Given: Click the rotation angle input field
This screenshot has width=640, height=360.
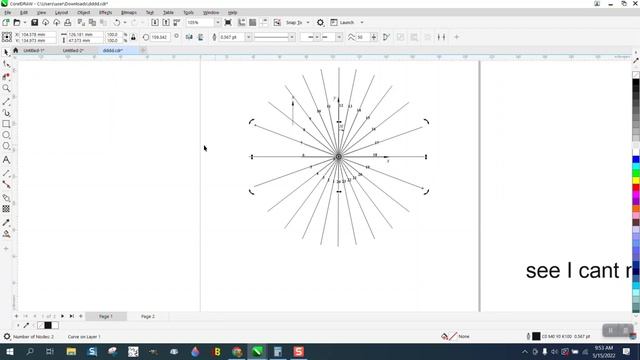Looking at the screenshot, I should click(x=160, y=37).
